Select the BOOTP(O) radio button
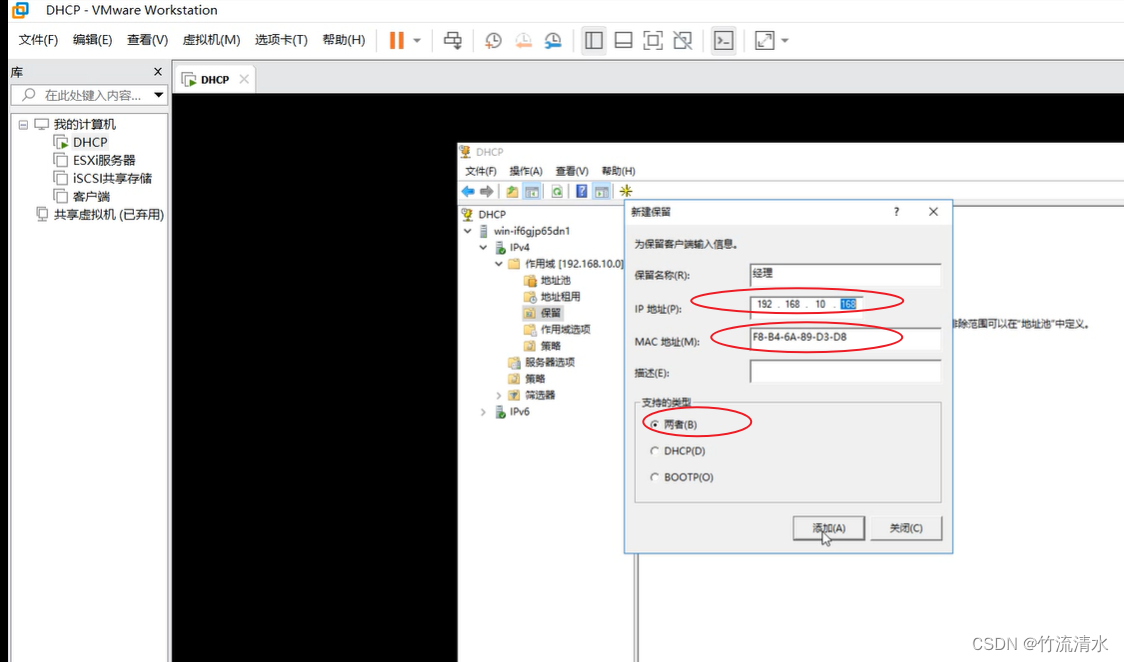Image resolution: width=1124 pixels, height=662 pixels. tap(654, 477)
